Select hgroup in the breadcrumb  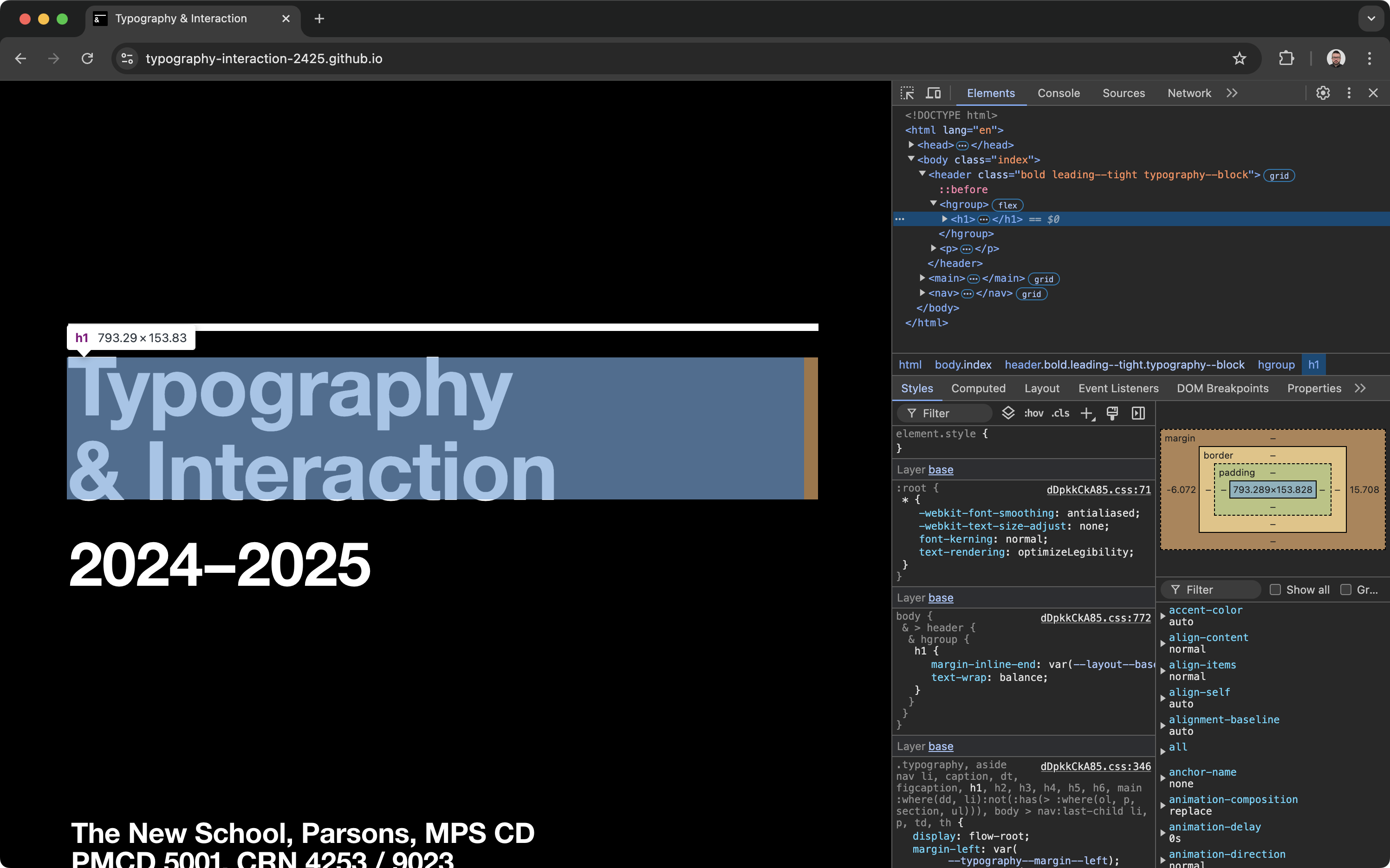pyautogui.click(x=1276, y=364)
